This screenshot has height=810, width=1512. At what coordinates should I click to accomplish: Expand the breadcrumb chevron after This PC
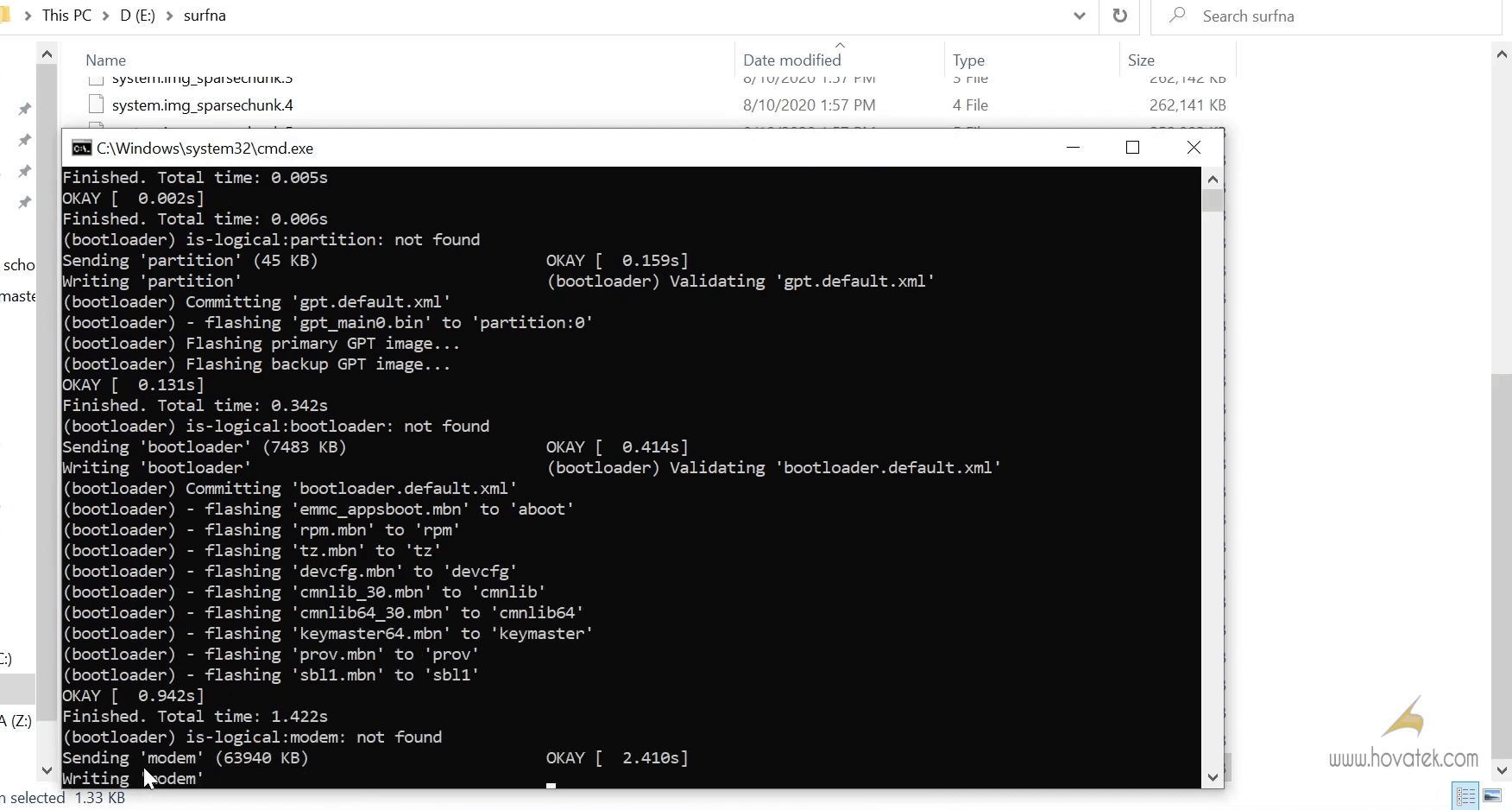tap(105, 15)
